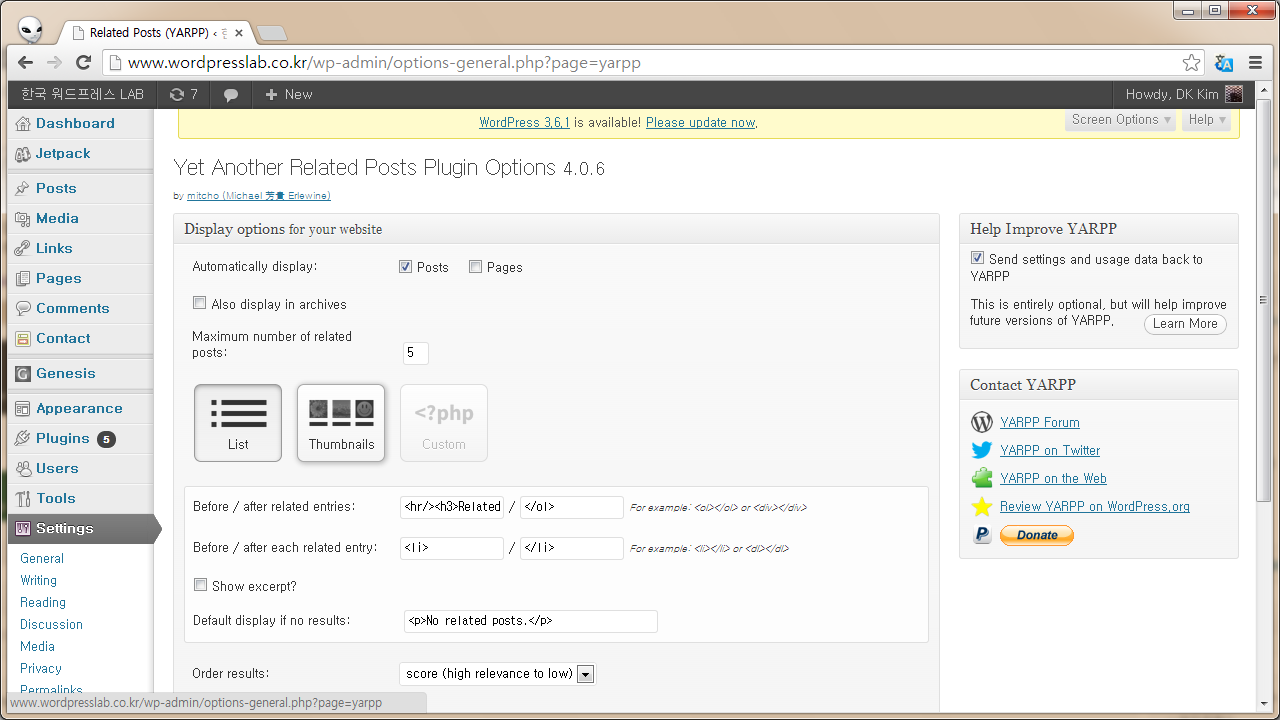Screen dimensions: 1280x720
Task: Tick the Show excerpt checkbox
Action: pyautogui.click(x=201, y=585)
